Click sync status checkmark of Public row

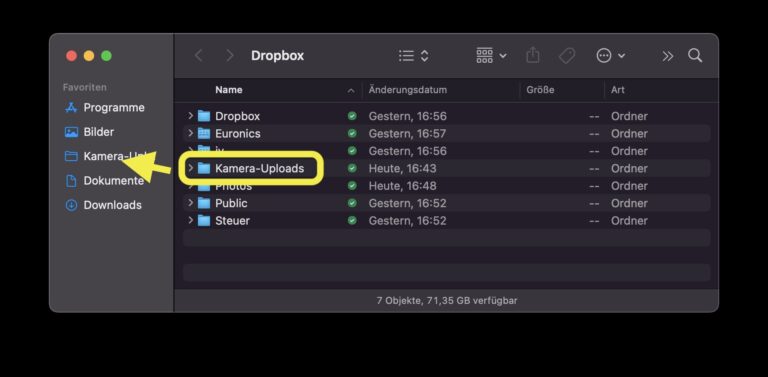[352, 203]
